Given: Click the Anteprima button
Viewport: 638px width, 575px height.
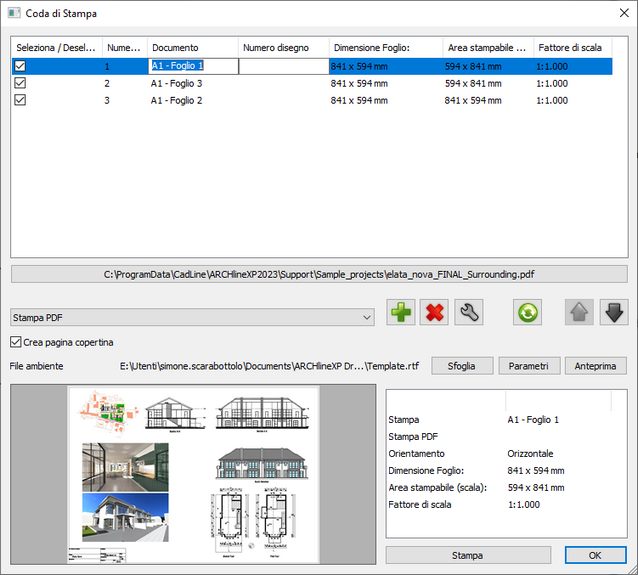Looking at the screenshot, I should click(x=596, y=366).
